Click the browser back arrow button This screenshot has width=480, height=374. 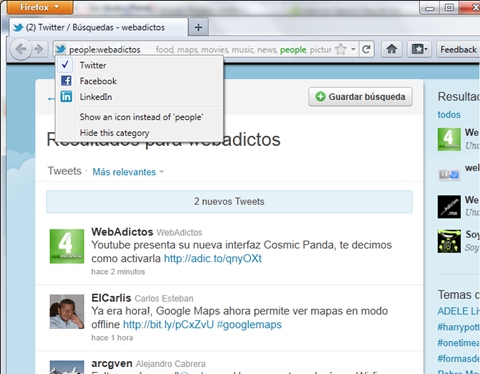21,49
